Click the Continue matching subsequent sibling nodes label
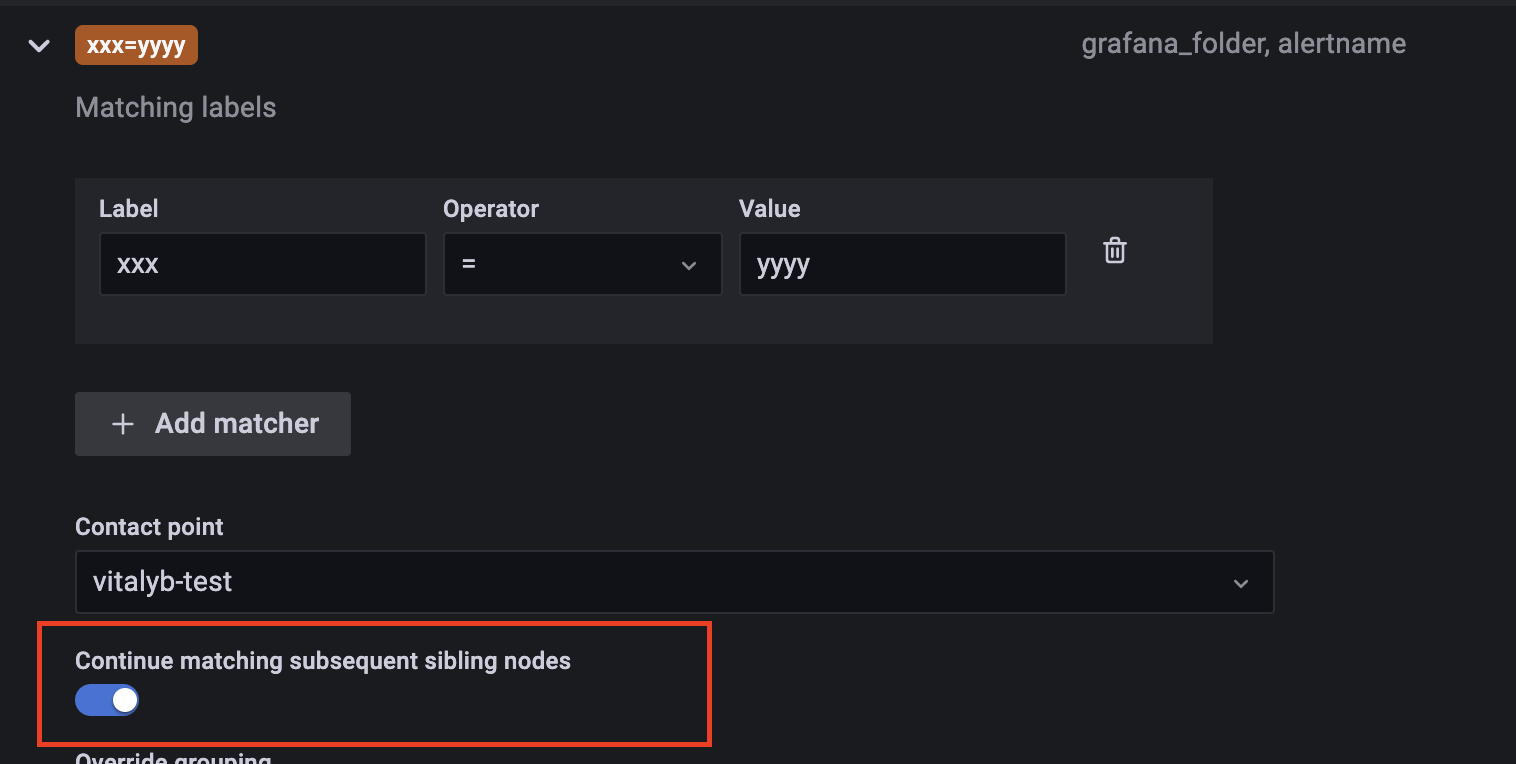Viewport: 1516px width, 764px height. tap(323, 660)
